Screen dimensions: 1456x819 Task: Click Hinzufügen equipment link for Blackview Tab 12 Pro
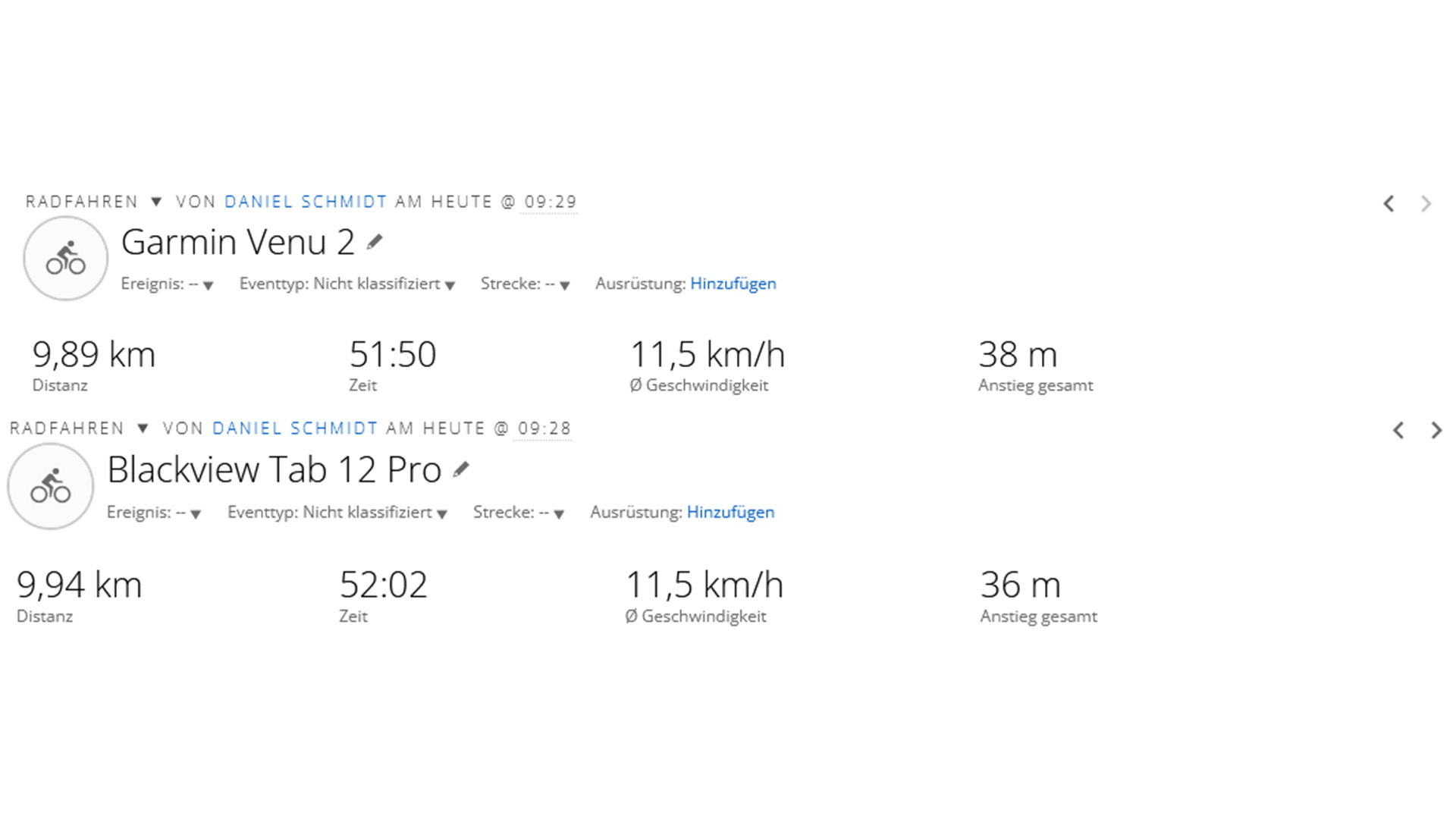730,512
